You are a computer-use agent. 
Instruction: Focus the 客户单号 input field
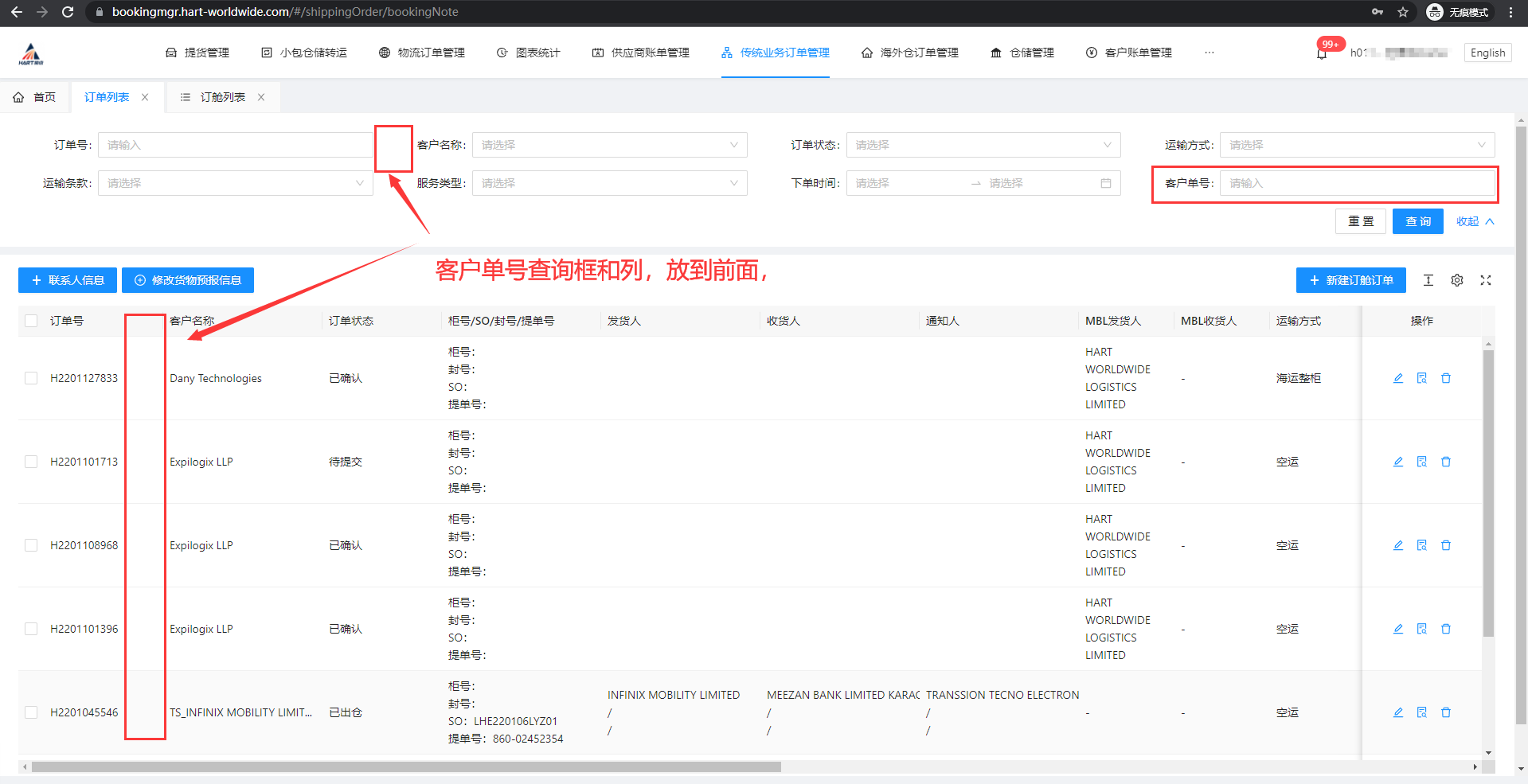[1357, 183]
